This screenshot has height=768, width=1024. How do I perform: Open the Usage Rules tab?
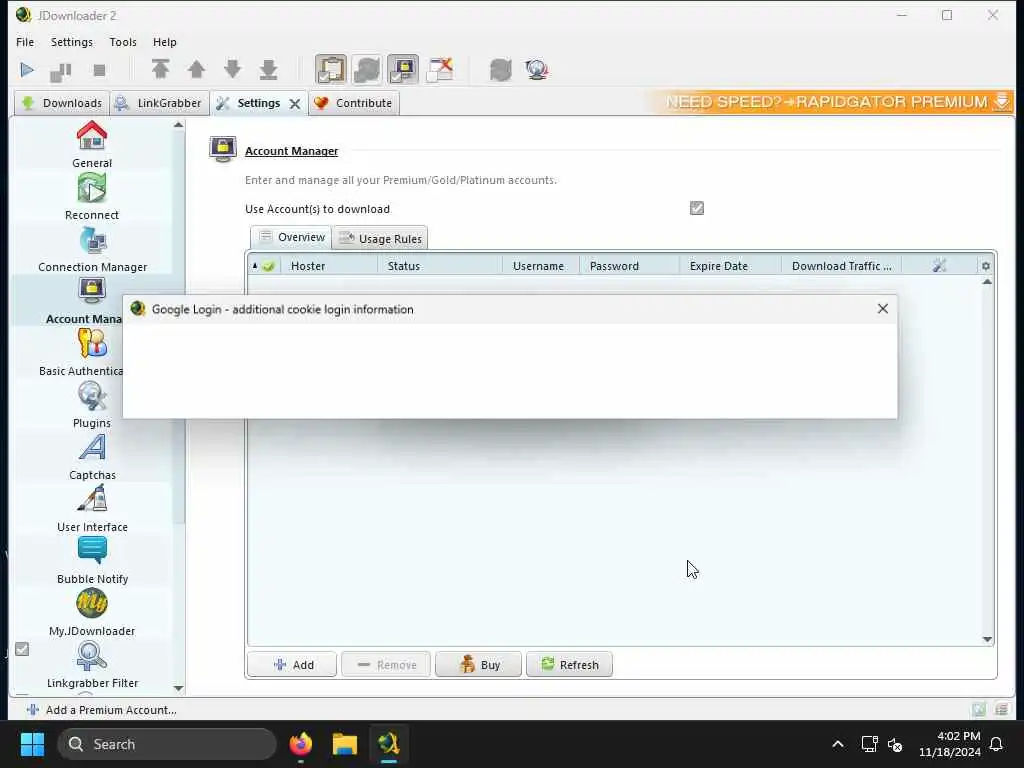pos(380,238)
